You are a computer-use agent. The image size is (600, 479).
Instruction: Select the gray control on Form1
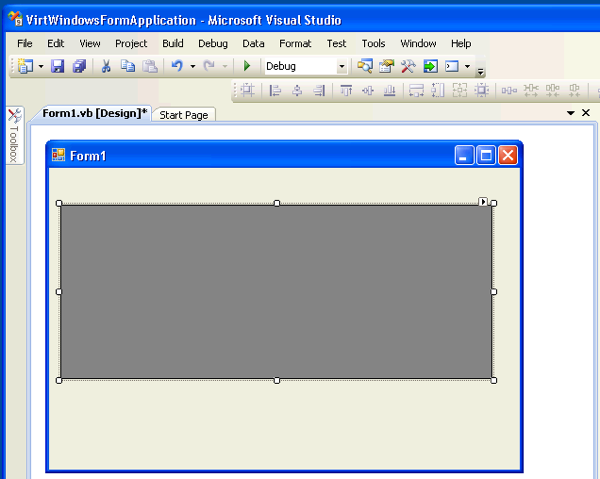[276, 291]
